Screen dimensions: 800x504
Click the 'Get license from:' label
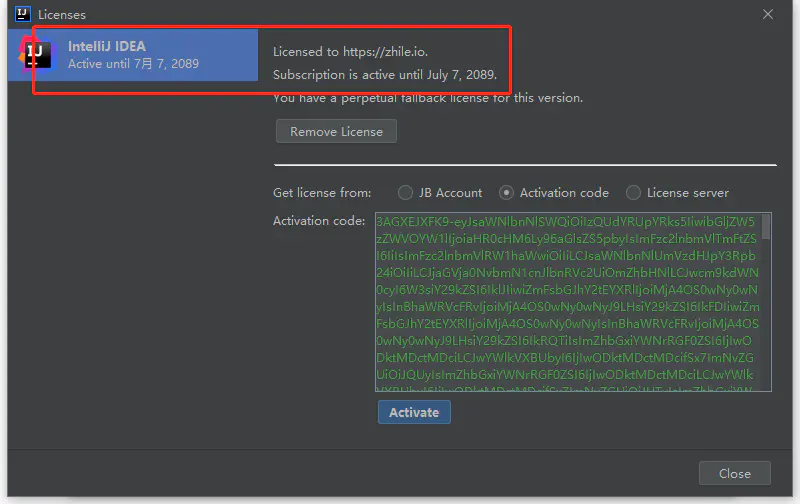click(322, 193)
